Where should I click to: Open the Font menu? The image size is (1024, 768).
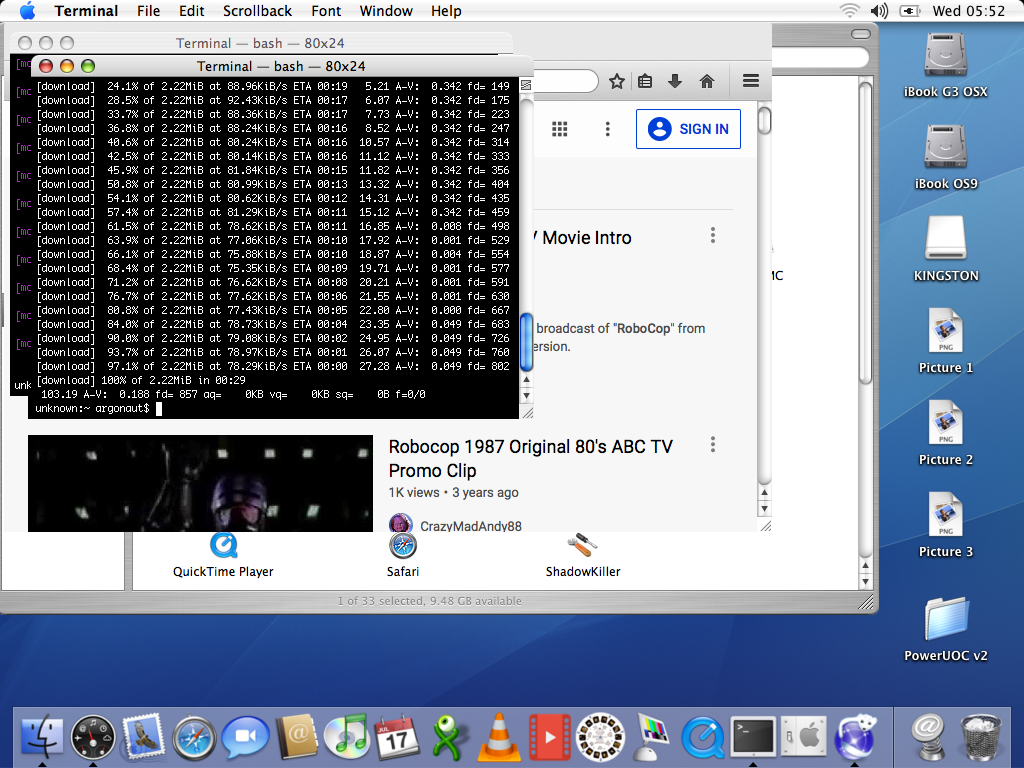(x=326, y=10)
